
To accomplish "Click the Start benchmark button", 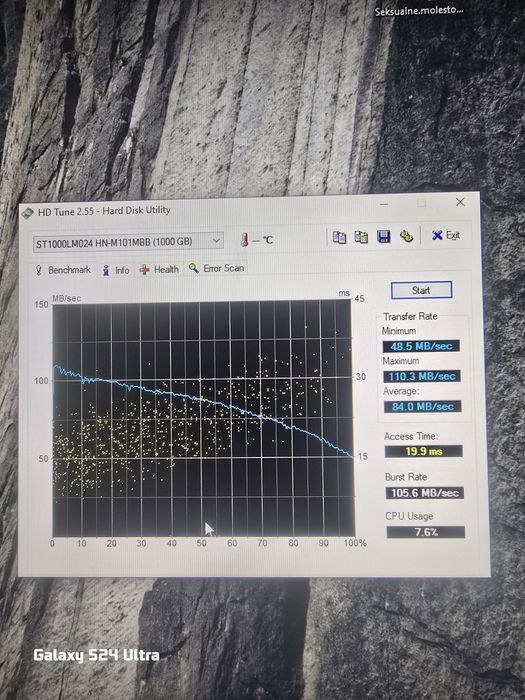I will click(421, 291).
